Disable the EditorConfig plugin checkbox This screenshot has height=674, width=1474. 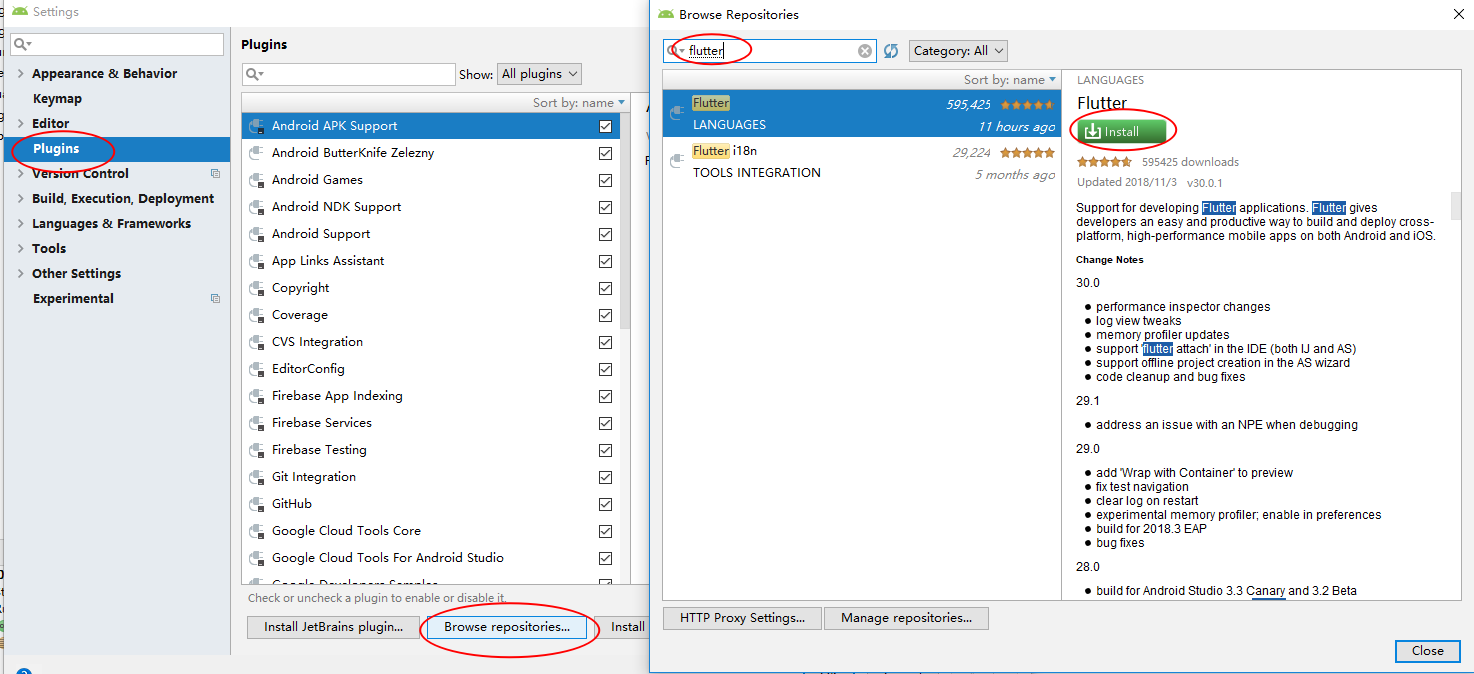[x=605, y=369]
